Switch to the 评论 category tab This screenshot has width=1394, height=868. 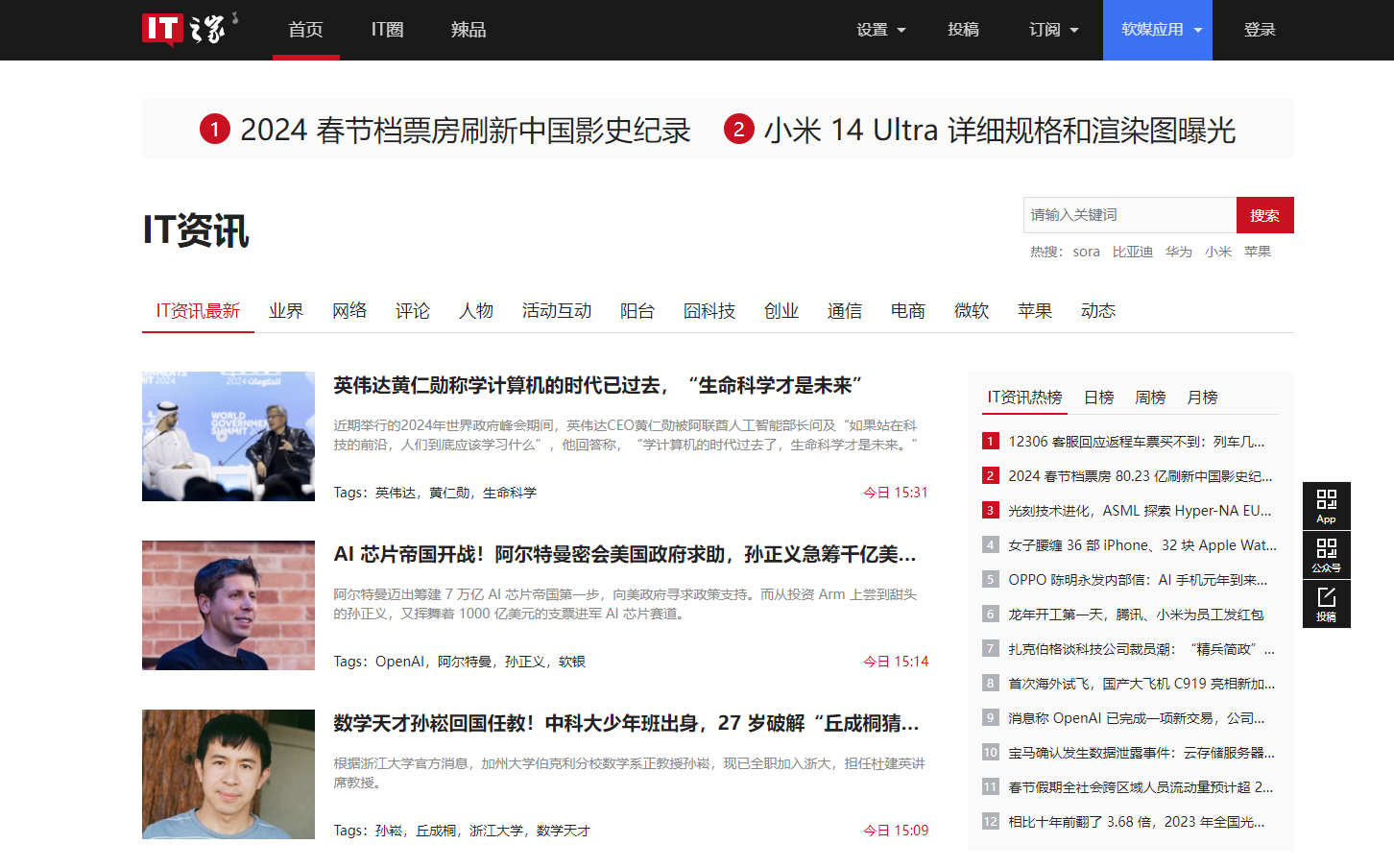point(413,311)
